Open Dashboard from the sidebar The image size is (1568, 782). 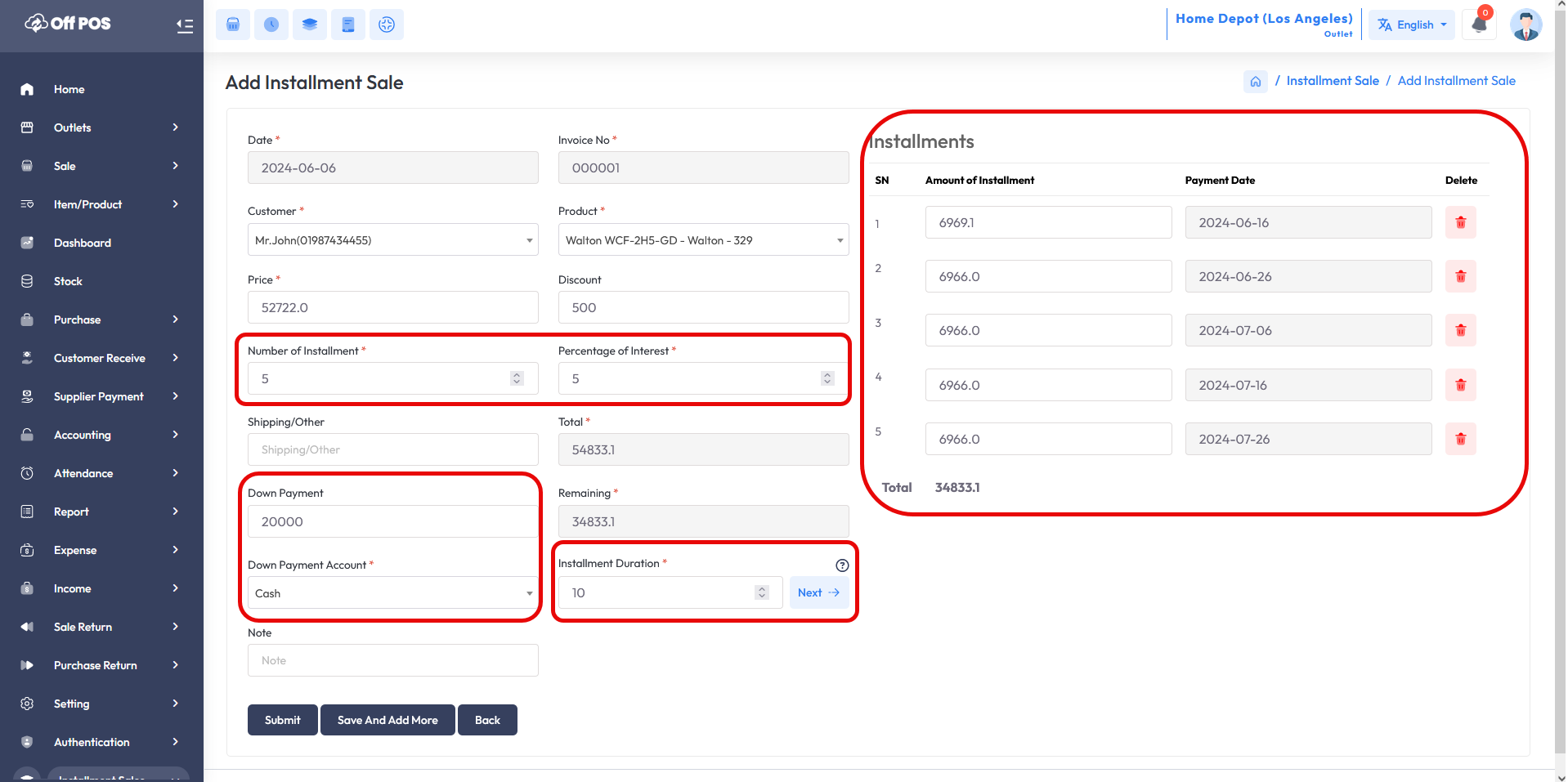pyautogui.click(x=83, y=243)
